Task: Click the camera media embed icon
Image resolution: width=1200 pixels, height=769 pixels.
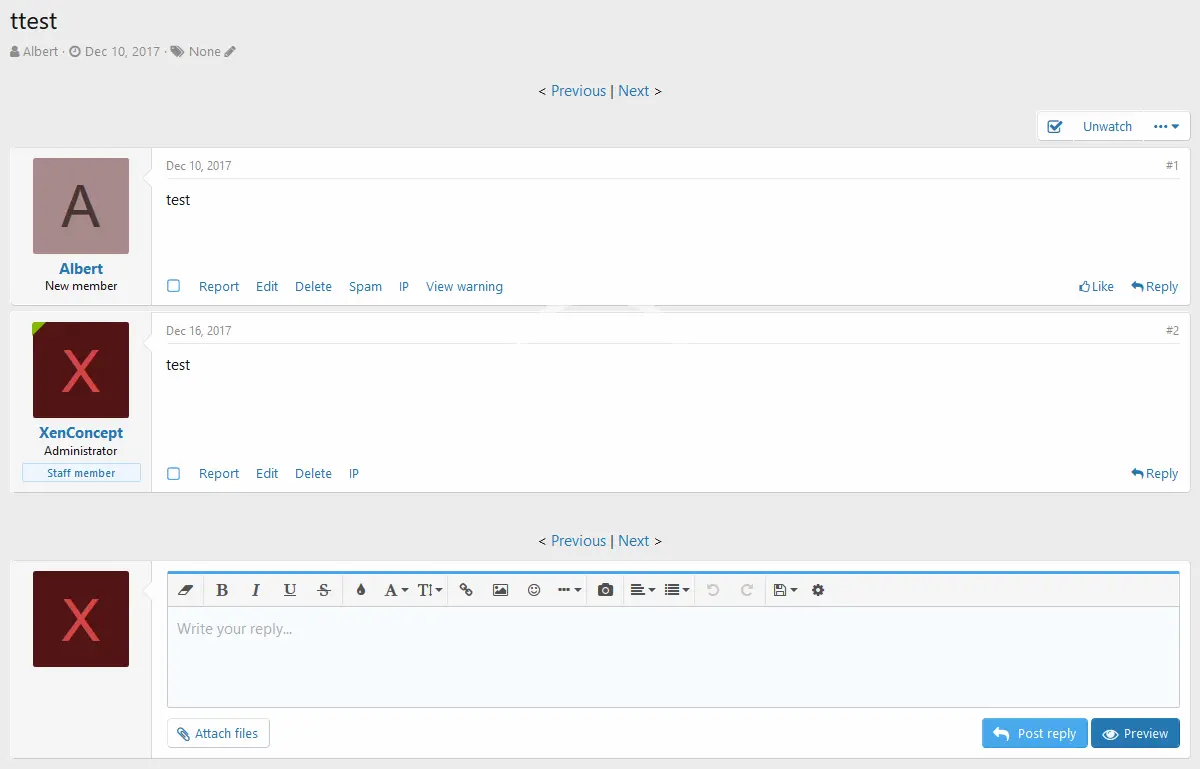Action: [605, 590]
